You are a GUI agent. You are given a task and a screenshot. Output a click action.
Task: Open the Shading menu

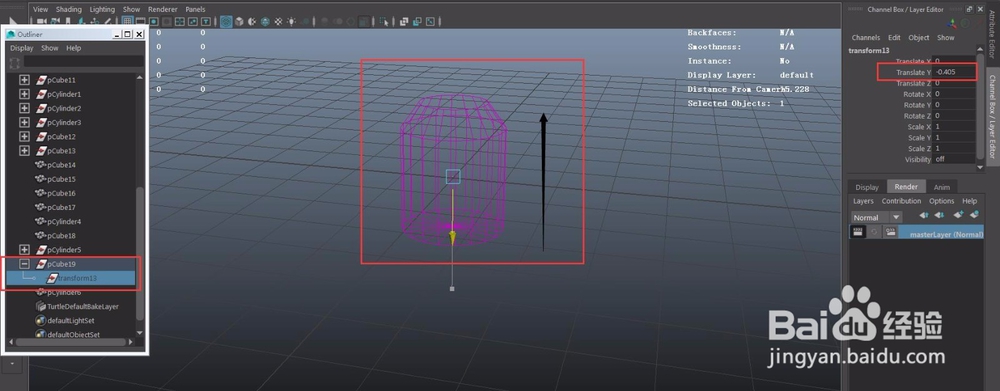pos(68,10)
